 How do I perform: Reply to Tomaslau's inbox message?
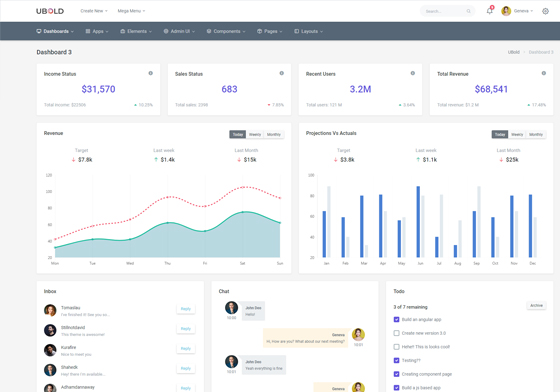186,309
